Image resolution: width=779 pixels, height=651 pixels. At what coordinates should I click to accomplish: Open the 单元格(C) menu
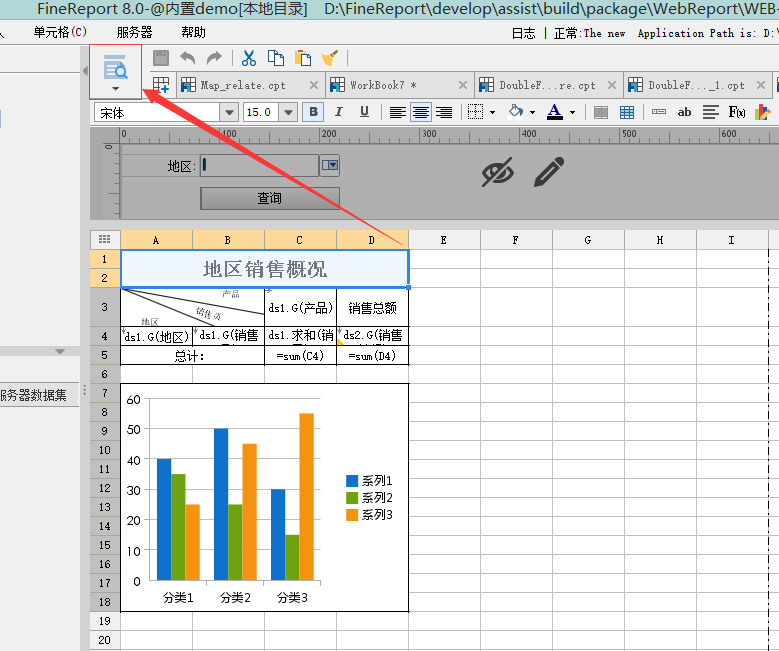(x=60, y=32)
